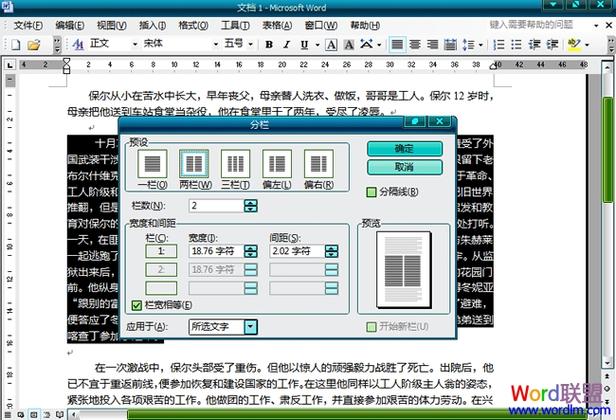616x420 pixels.
Task: Toggle underline formatting
Action: 304,44
